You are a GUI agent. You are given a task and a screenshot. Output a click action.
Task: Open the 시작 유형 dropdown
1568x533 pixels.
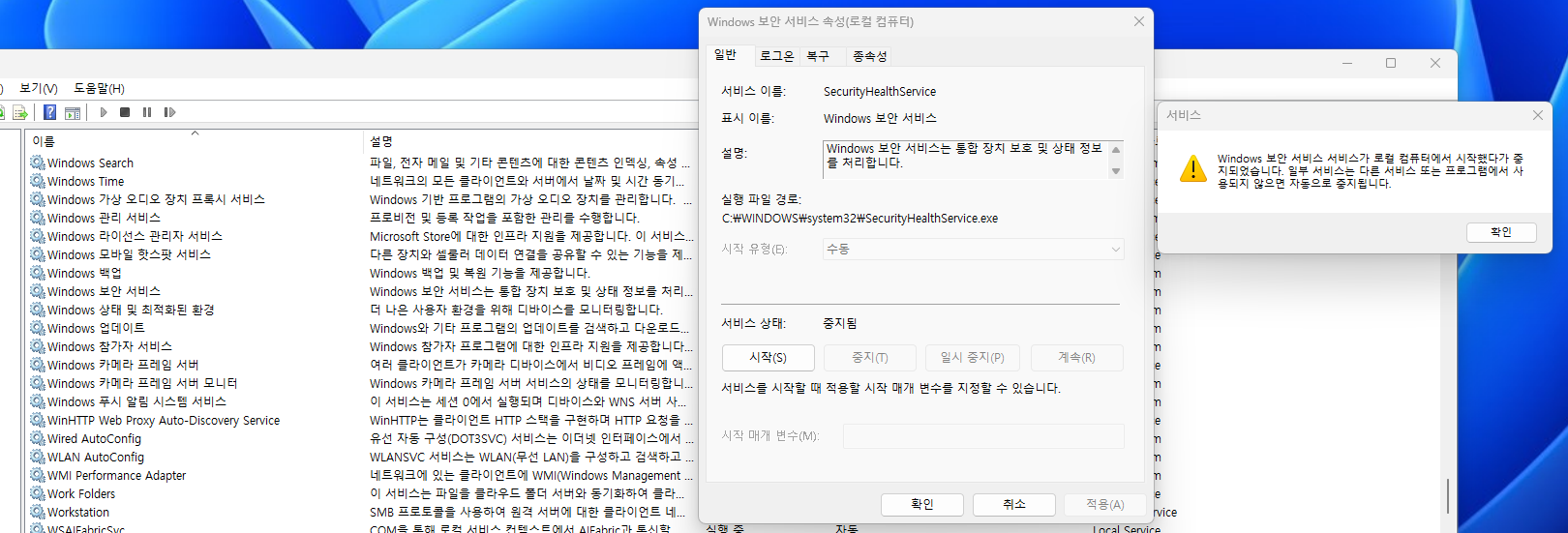[x=973, y=250]
